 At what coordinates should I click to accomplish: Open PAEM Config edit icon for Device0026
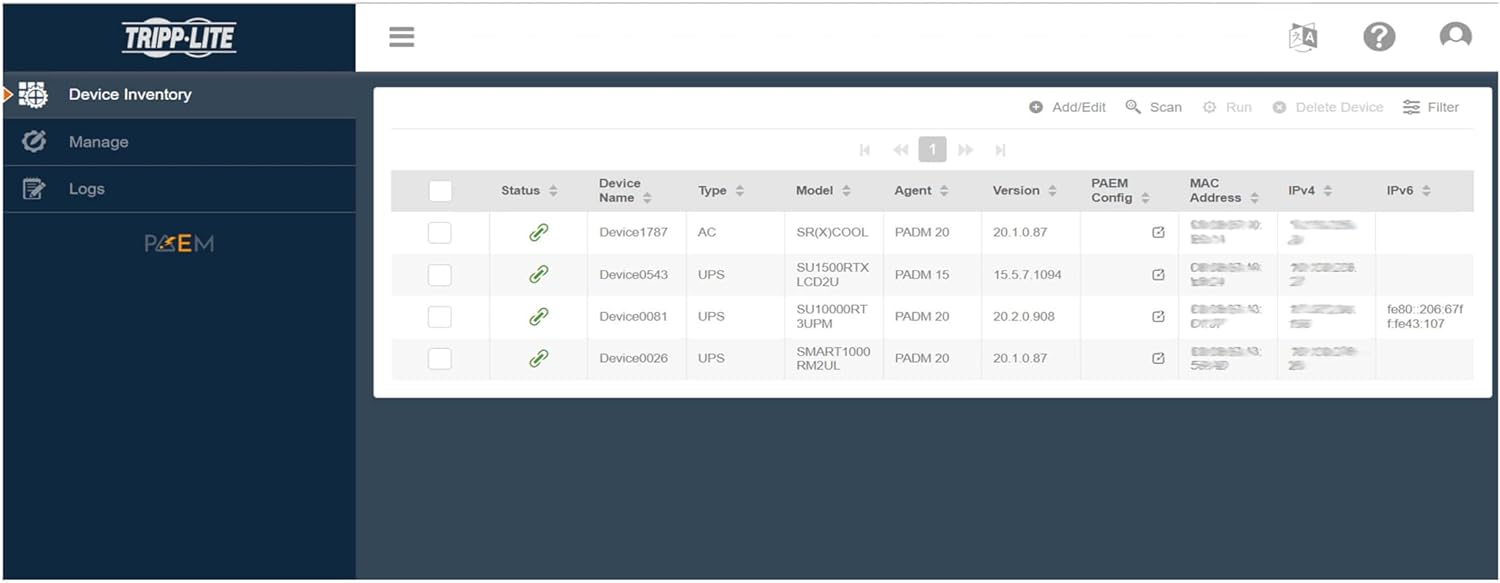point(1158,358)
